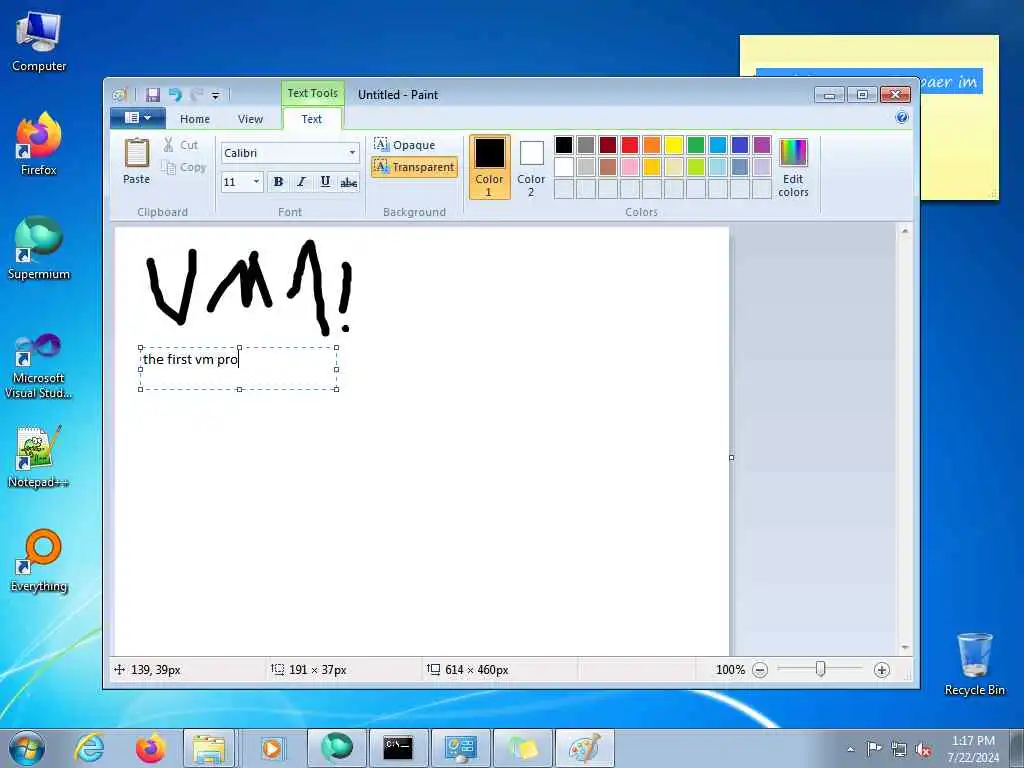Pick the yellow color swatch in top row
The image size is (1024, 768).
click(x=674, y=144)
